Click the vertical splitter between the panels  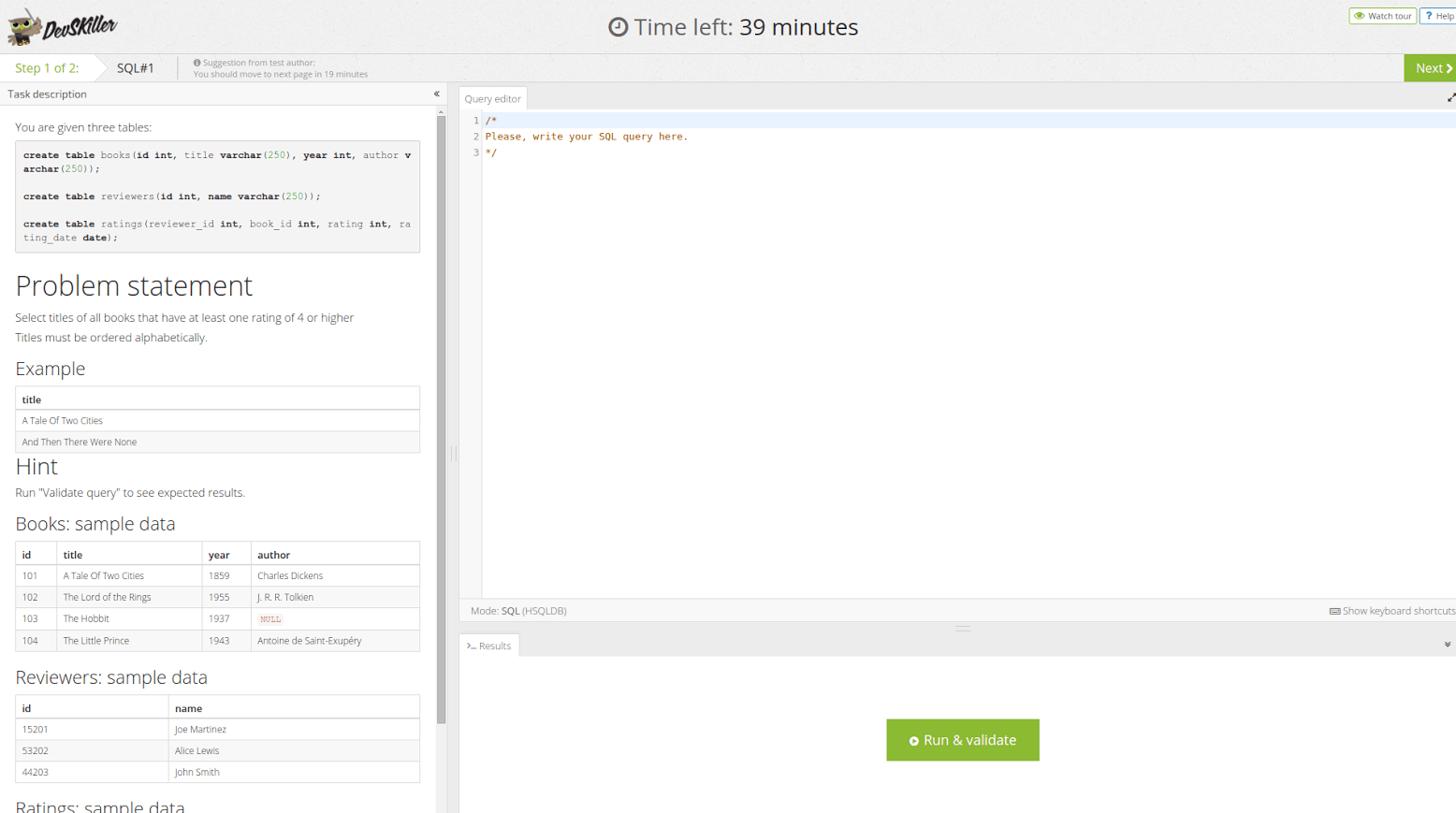454,454
